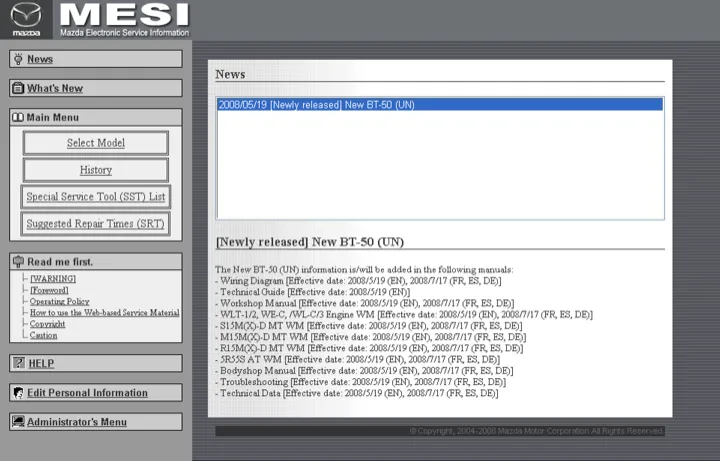Open How to use the Web-based Service Material

point(105,313)
